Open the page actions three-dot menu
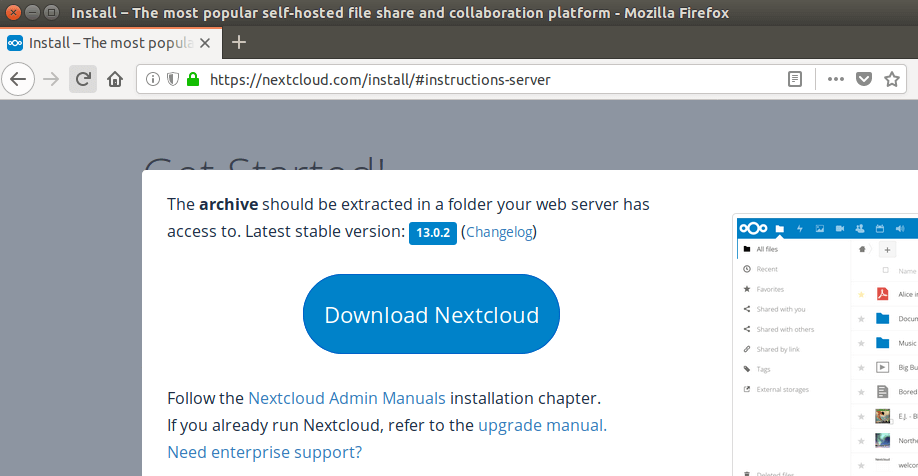Image resolution: width=918 pixels, height=476 pixels. 836,79
